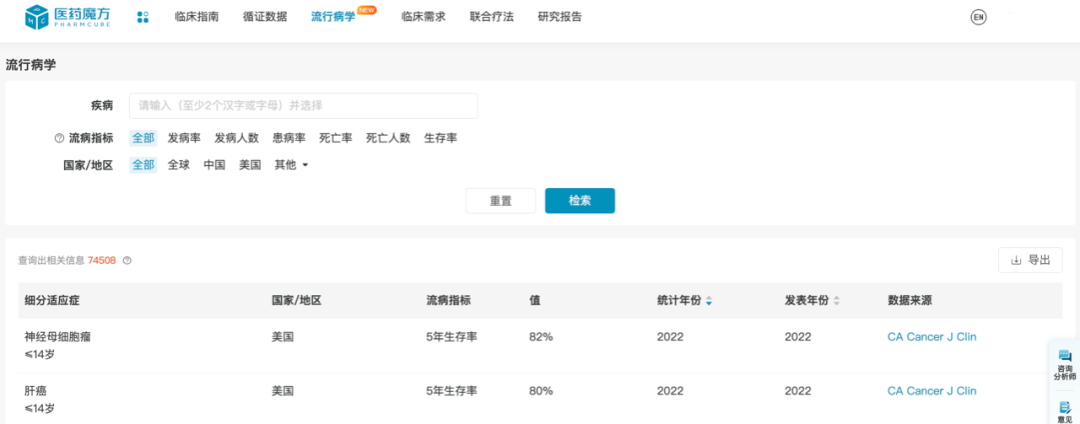Click 5年生存率 in the 神经母细胞瘤 row

click(452, 337)
